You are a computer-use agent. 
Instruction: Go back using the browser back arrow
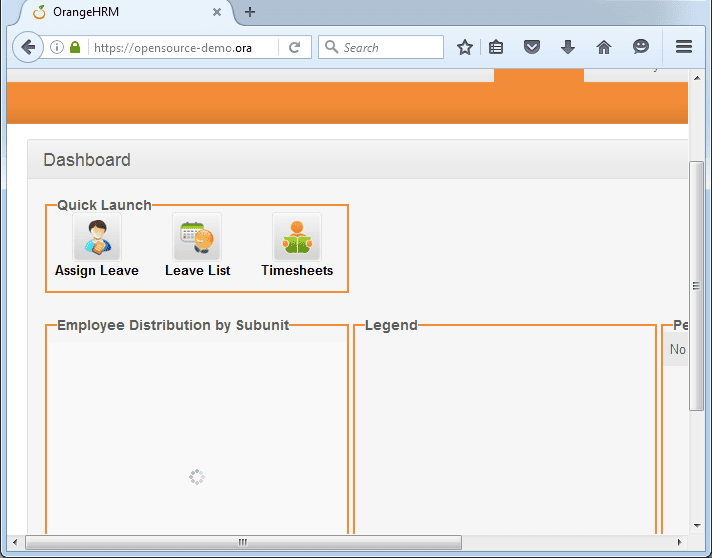pyautogui.click(x=28, y=47)
